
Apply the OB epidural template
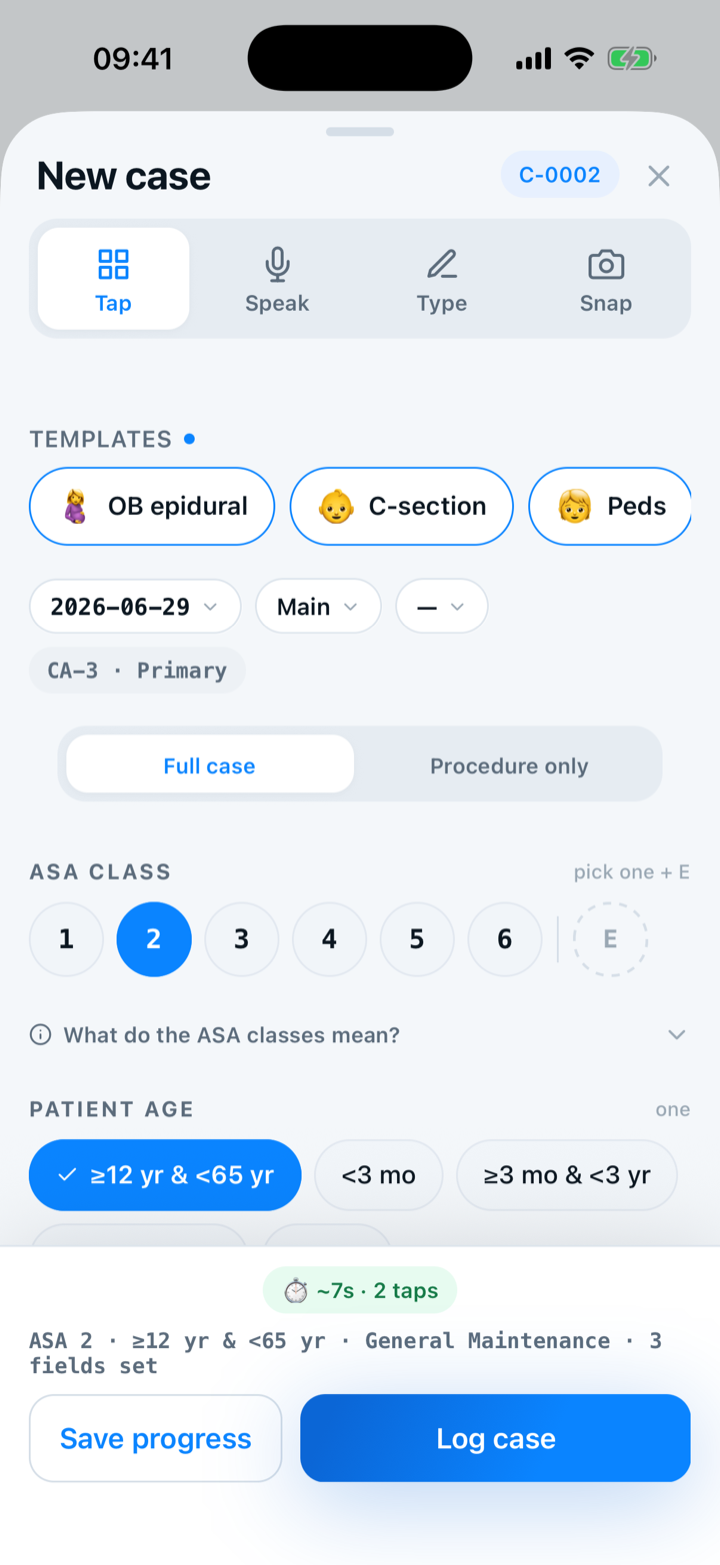tap(152, 506)
